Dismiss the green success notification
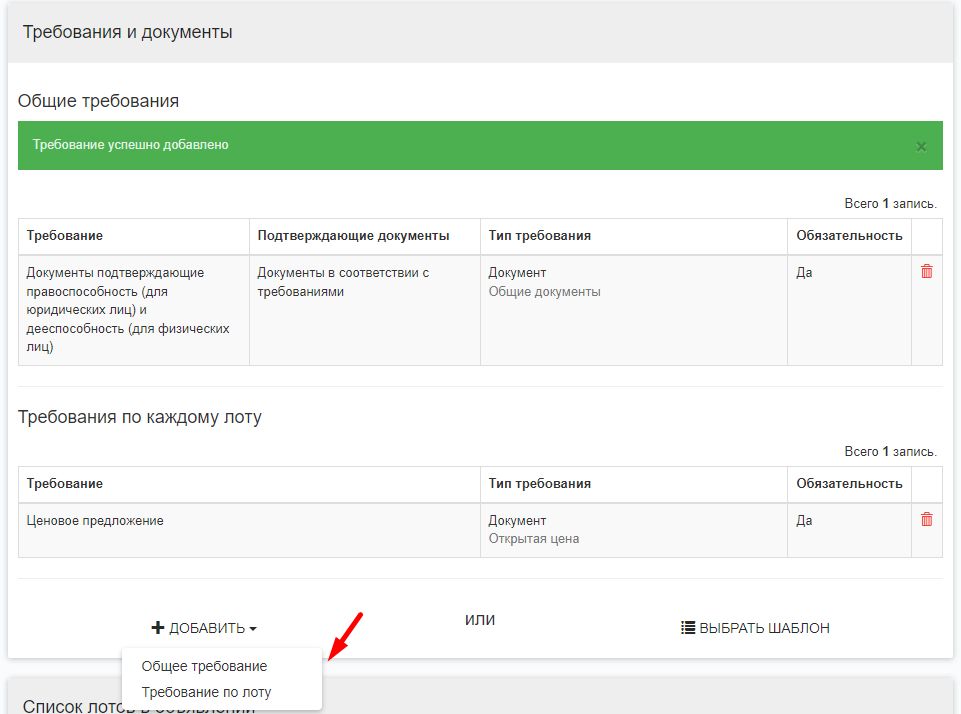Viewport: 961px width, 714px height. click(x=921, y=147)
